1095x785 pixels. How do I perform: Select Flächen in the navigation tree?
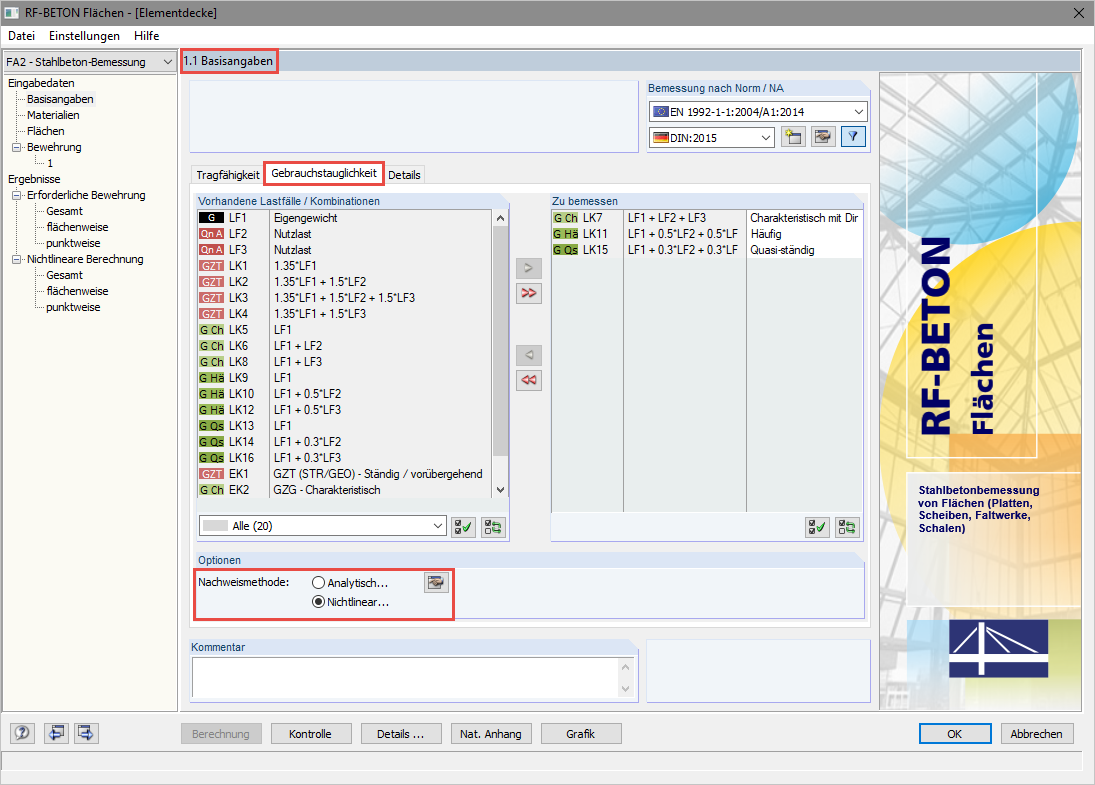45,131
